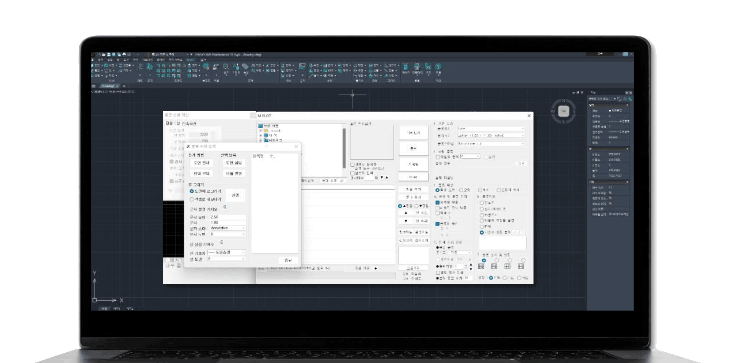The height and width of the screenshot is (363, 737).
Task: Click the yellow open-folder icon in quick access toolbar
Action: point(104,55)
